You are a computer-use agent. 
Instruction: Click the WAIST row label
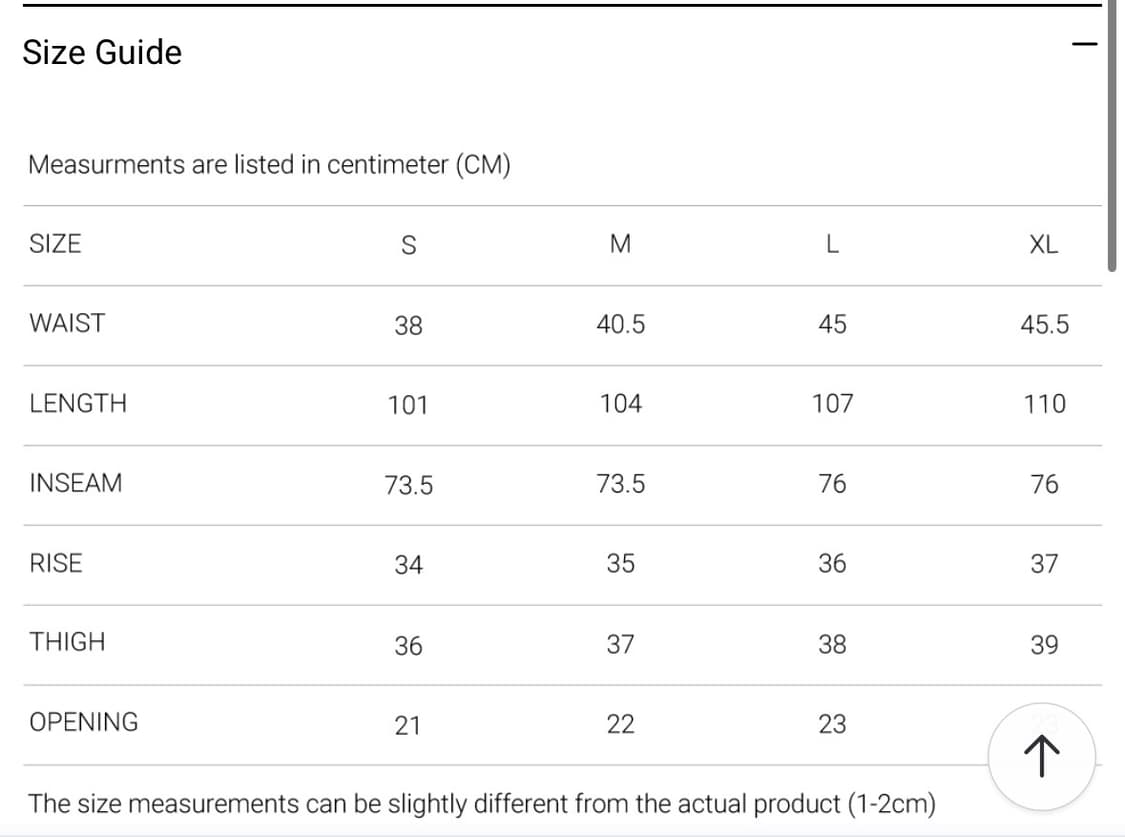point(67,323)
